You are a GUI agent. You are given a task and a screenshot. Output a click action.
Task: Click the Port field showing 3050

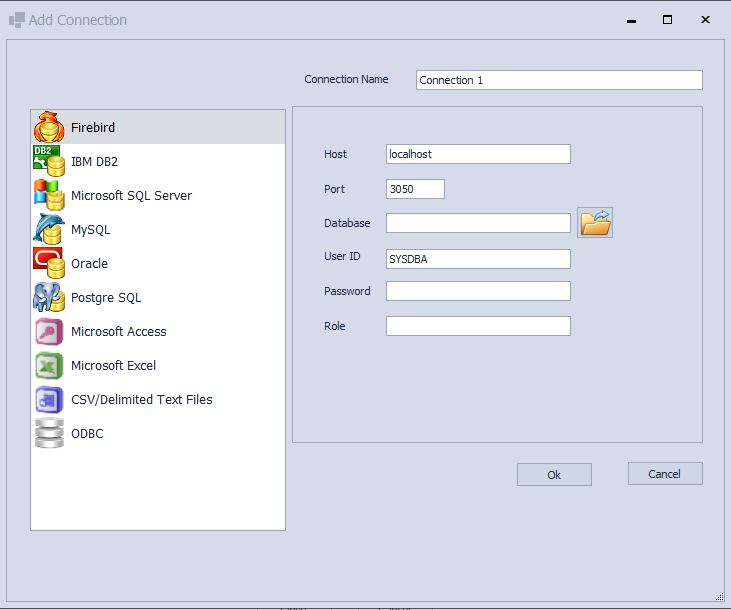(415, 189)
